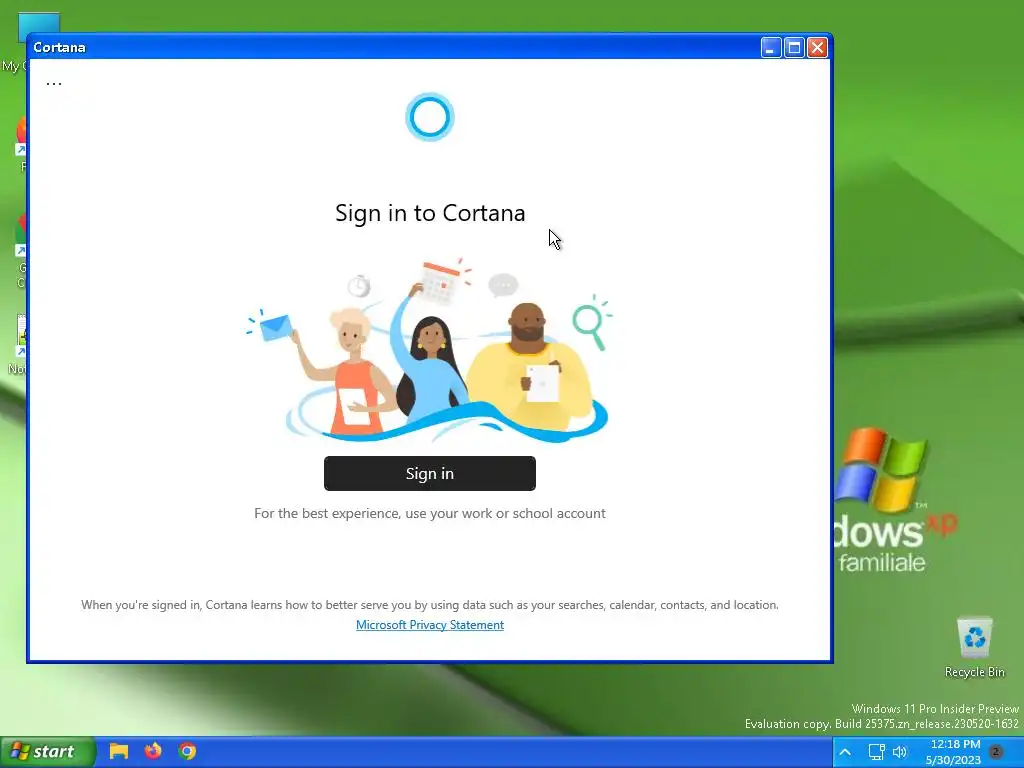The width and height of the screenshot is (1024, 768).
Task: Close the Cortana window
Action: click(818, 48)
